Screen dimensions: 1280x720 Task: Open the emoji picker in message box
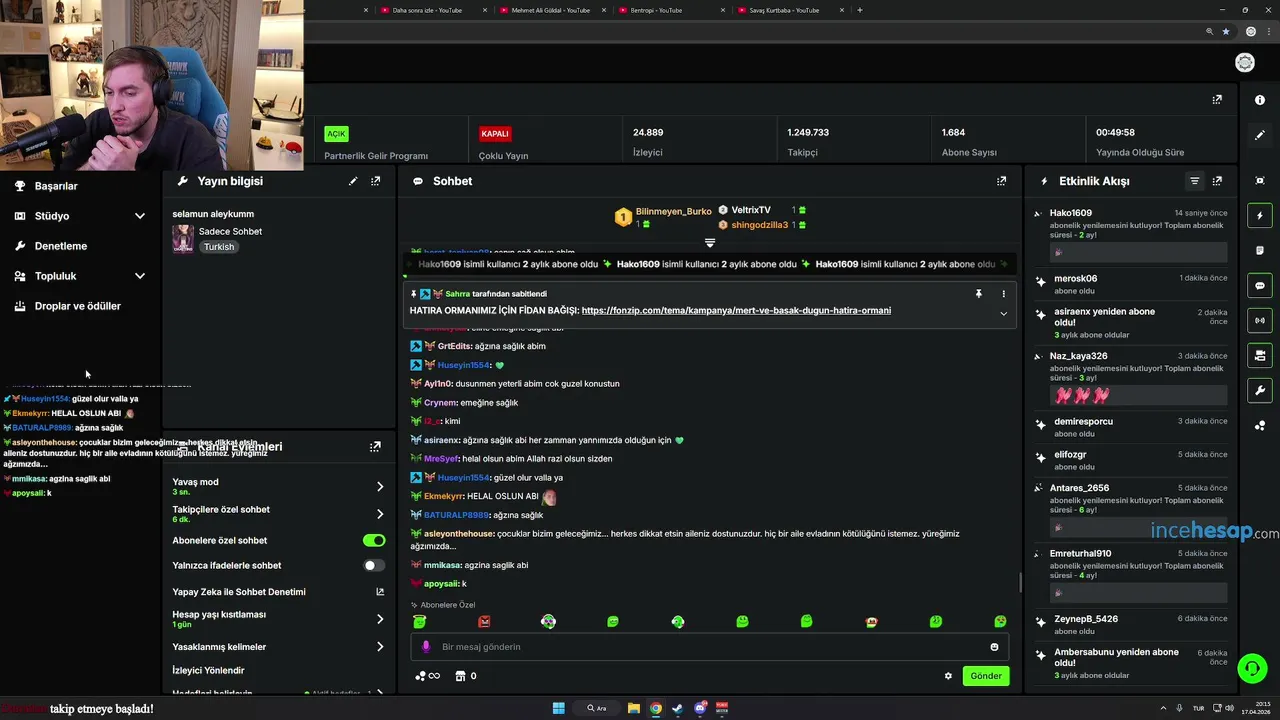994,647
